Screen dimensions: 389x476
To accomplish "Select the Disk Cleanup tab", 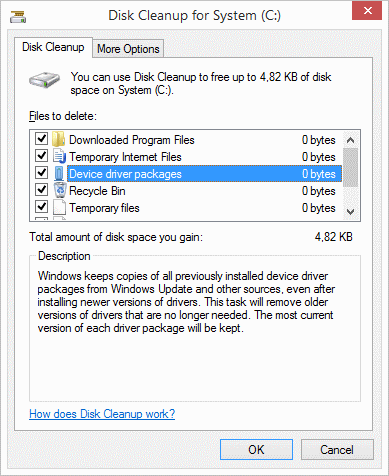I will point(53,47).
